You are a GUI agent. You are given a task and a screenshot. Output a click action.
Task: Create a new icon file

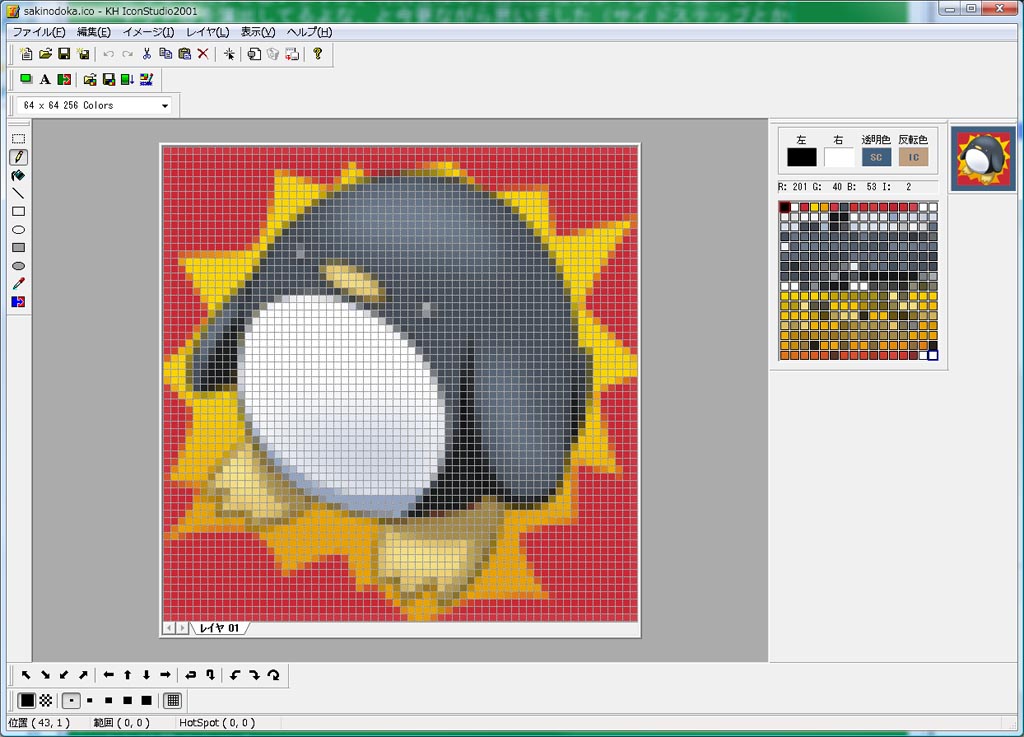click(26, 54)
